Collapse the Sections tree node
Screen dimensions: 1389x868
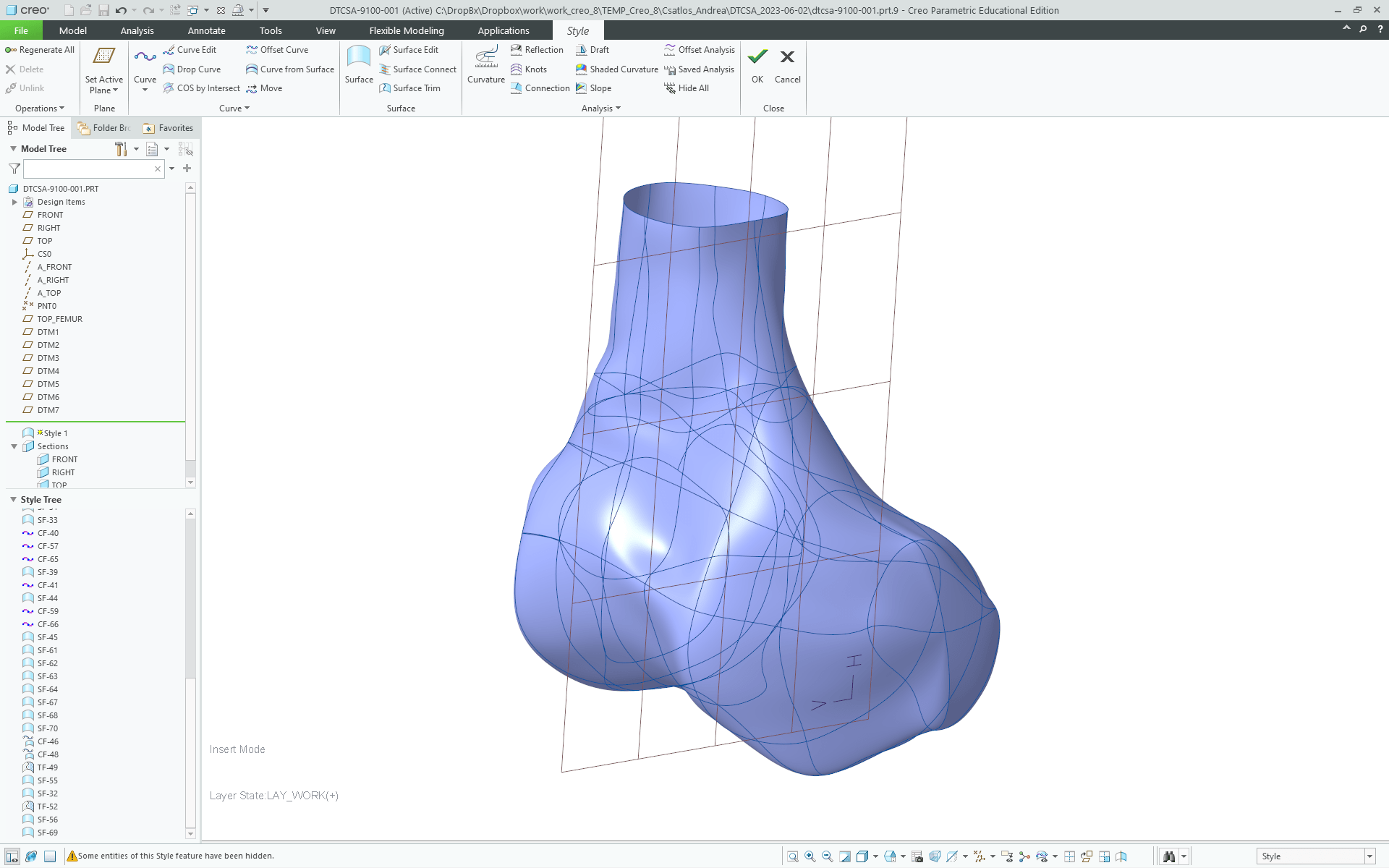coord(14,446)
